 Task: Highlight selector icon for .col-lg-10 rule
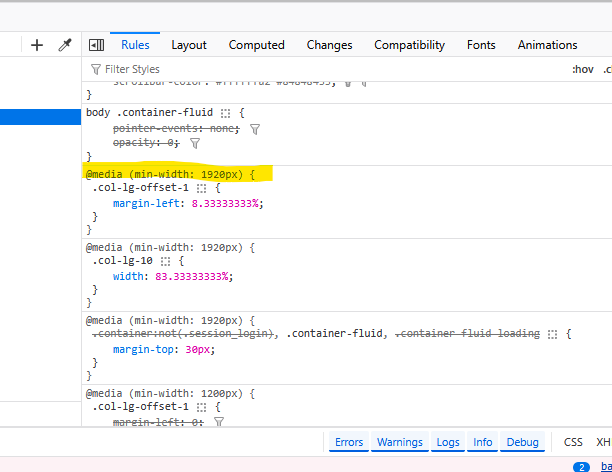tap(165, 261)
